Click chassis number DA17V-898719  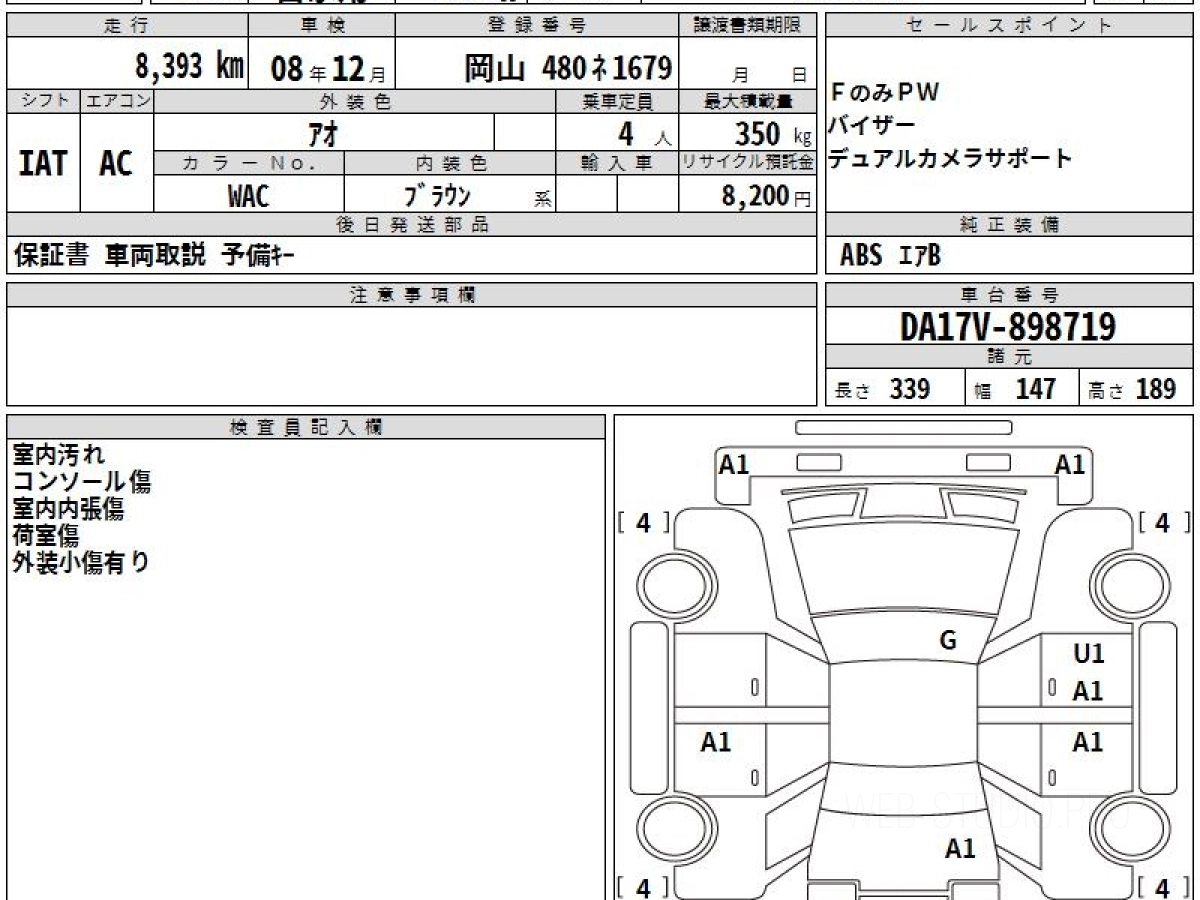[1008, 326]
